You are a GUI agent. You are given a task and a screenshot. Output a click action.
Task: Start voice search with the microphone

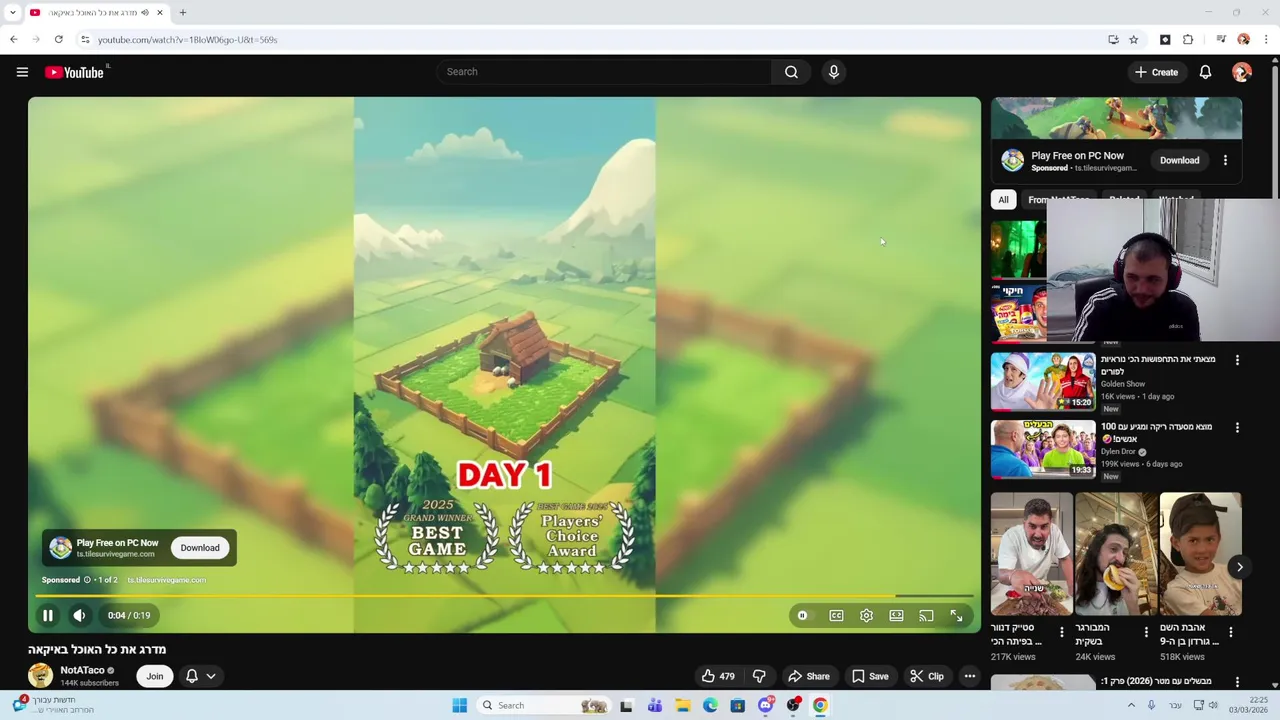(x=834, y=72)
